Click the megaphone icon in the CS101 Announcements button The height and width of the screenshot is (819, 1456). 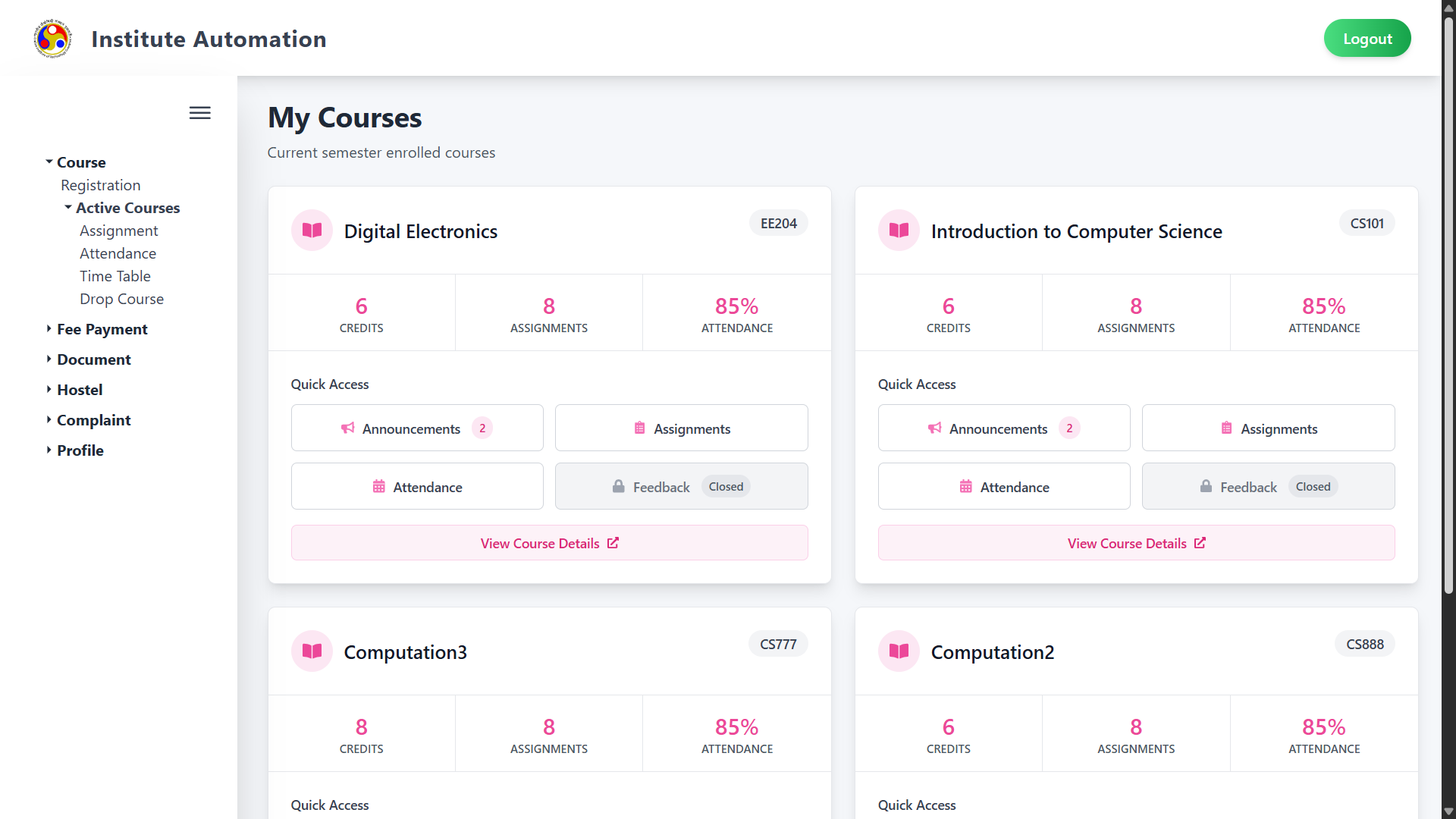(935, 428)
